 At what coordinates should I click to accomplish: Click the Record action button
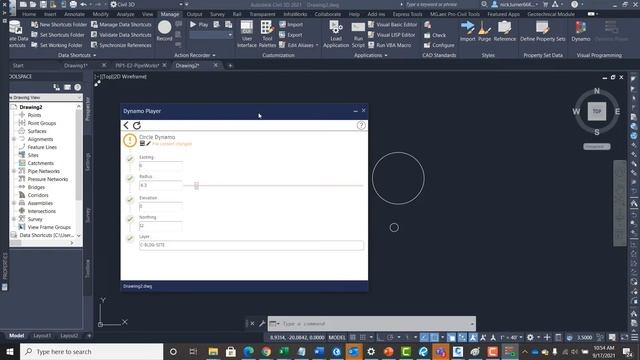(x=164, y=31)
